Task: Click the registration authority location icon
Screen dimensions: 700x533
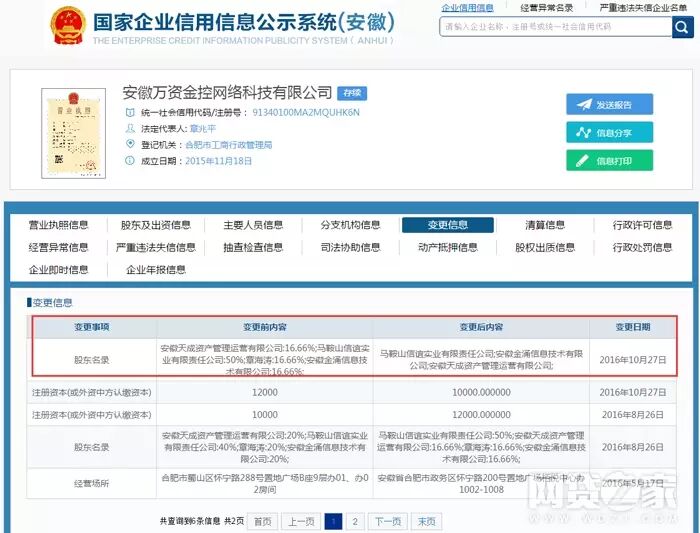Action: click(x=130, y=144)
